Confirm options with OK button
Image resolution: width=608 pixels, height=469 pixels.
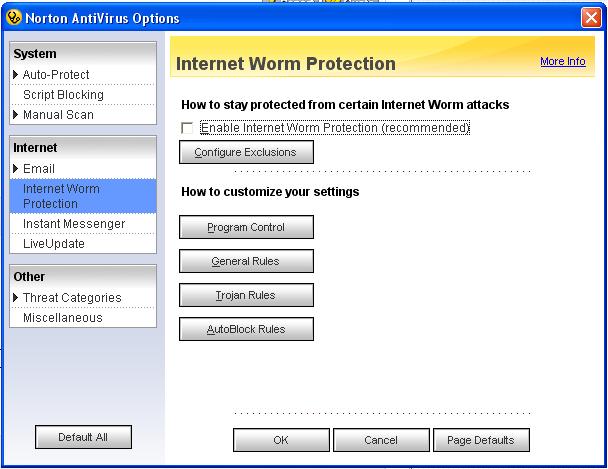(x=281, y=440)
